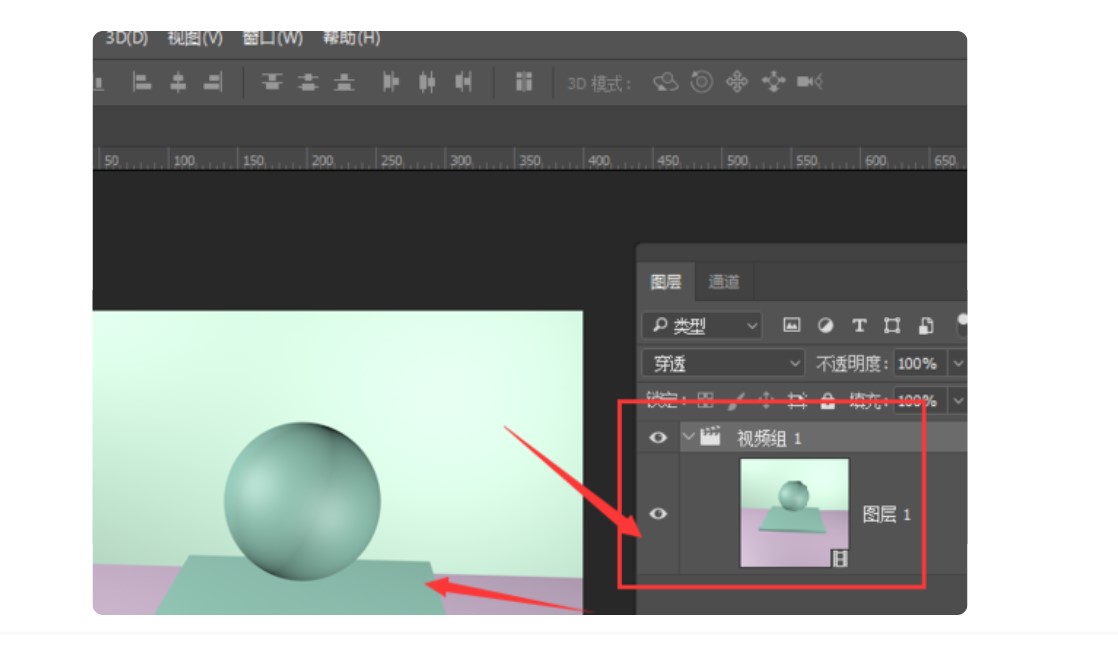The height and width of the screenshot is (648, 1118).
Task: Align right edges using the options bar icon
Action: coord(213,83)
